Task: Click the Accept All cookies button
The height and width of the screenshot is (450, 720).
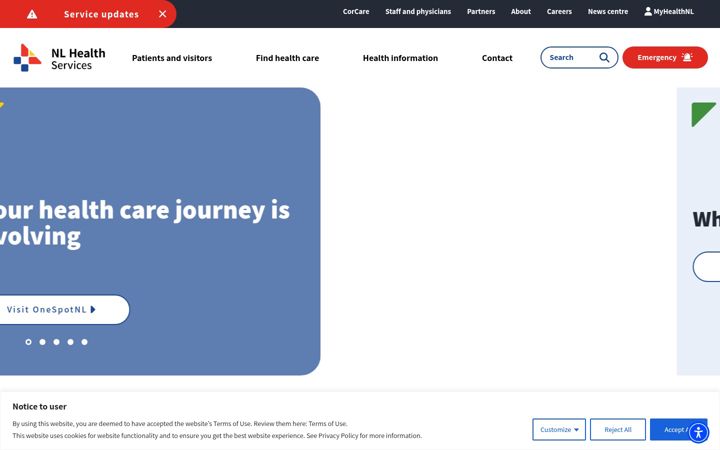Action: [679, 429]
